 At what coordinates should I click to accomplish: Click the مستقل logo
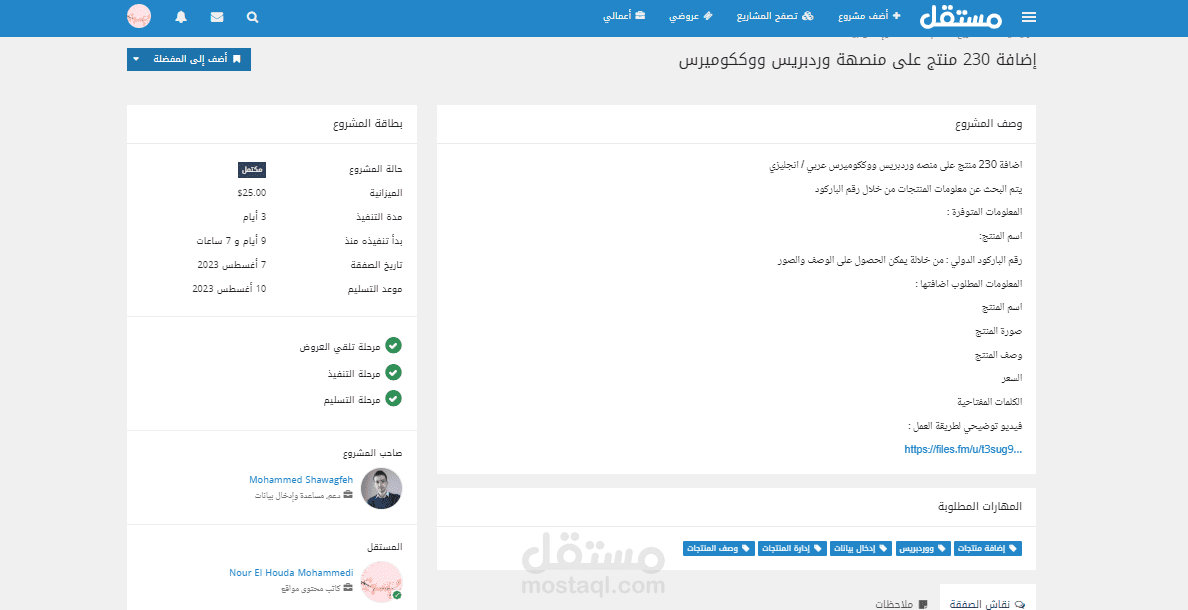(961, 17)
